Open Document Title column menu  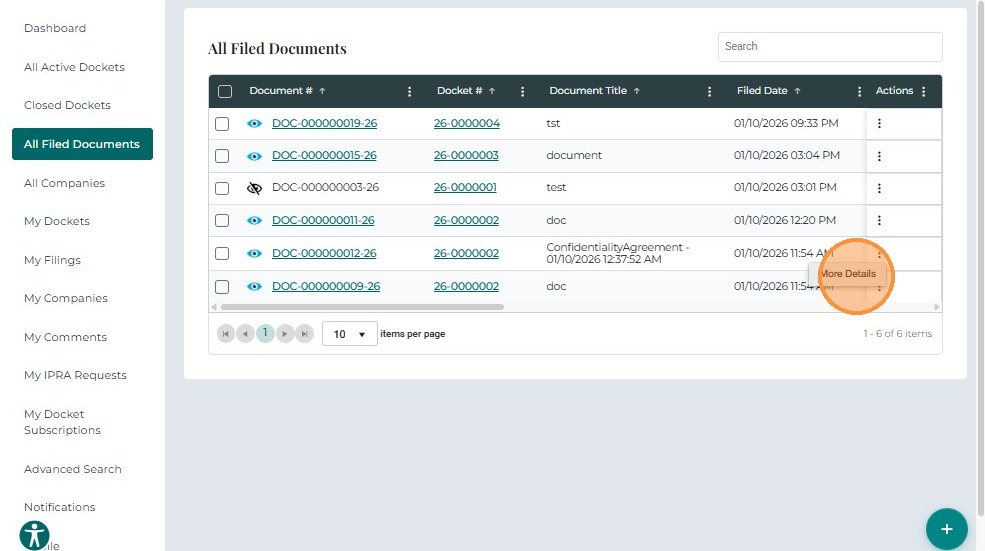pyautogui.click(x=709, y=92)
